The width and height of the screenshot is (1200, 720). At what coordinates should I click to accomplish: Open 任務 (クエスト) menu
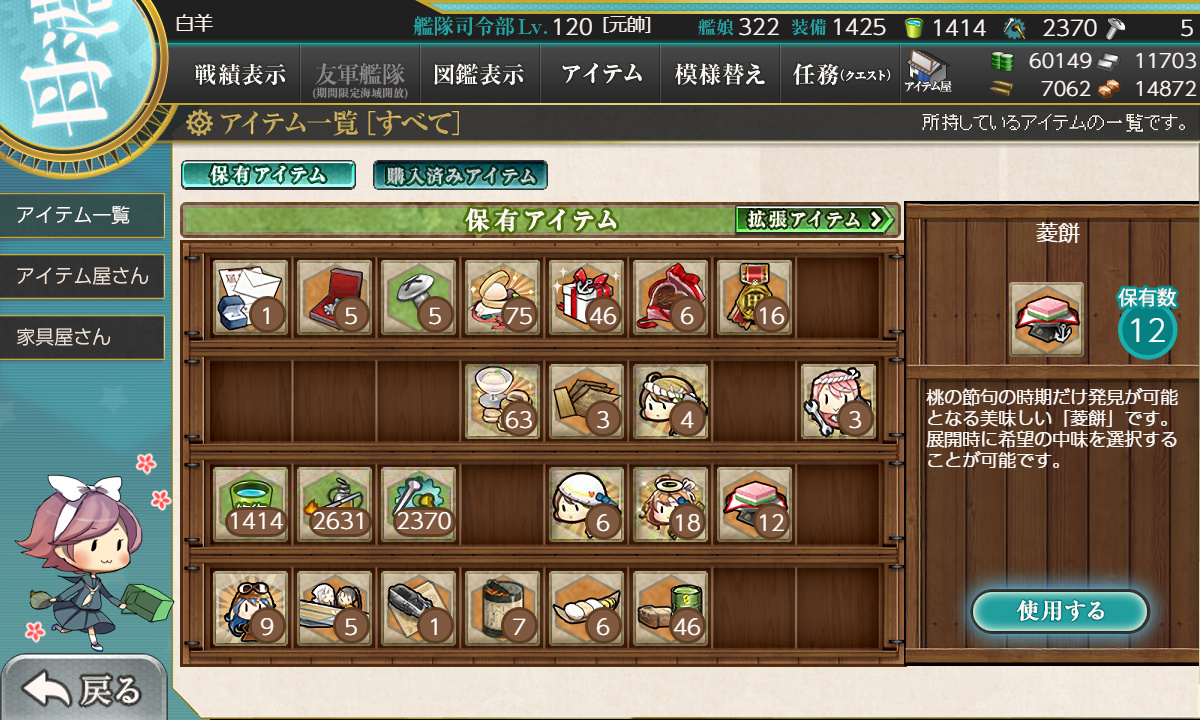coord(840,74)
